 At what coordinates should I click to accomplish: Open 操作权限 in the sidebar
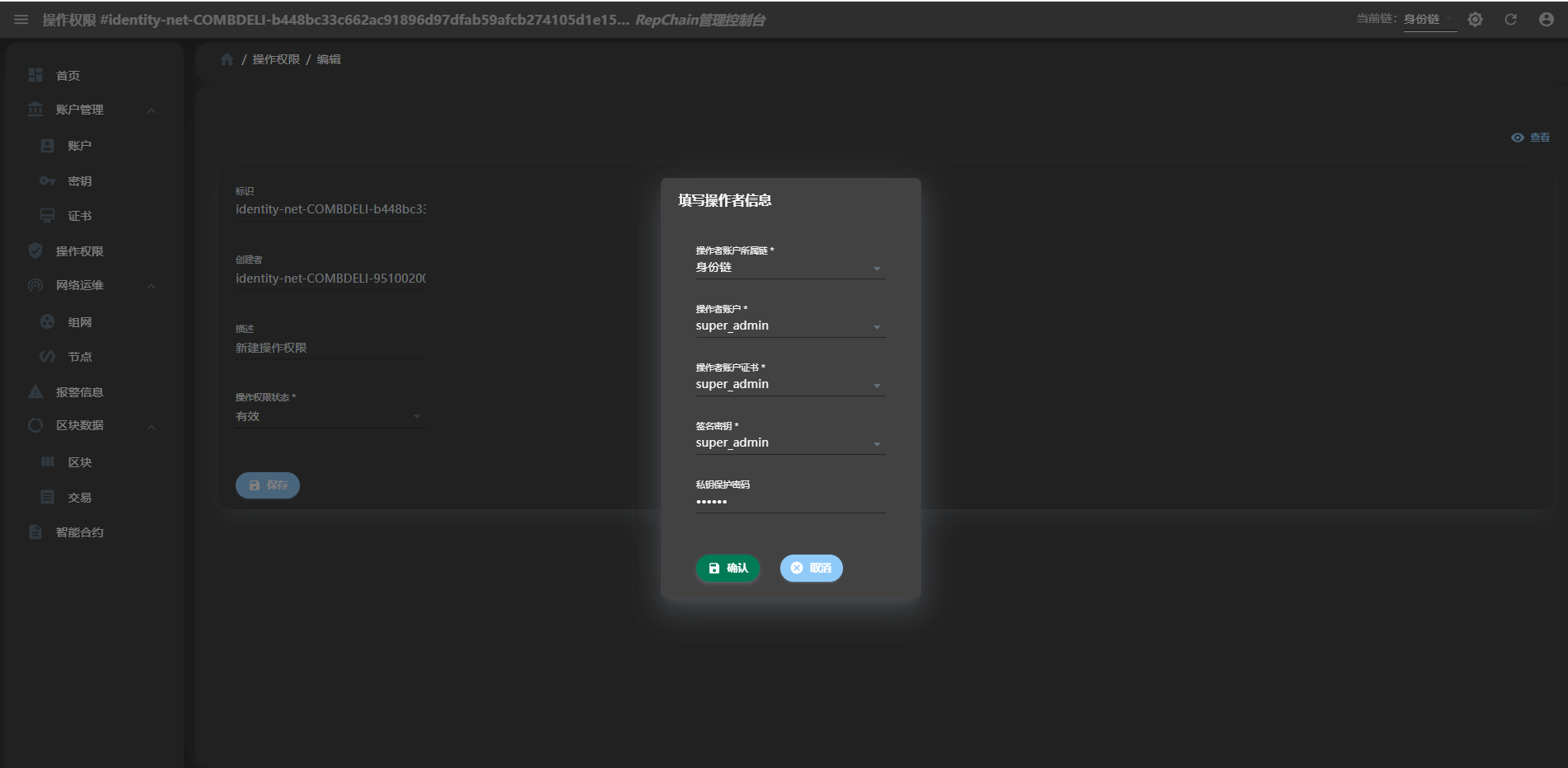[x=79, y=251]
